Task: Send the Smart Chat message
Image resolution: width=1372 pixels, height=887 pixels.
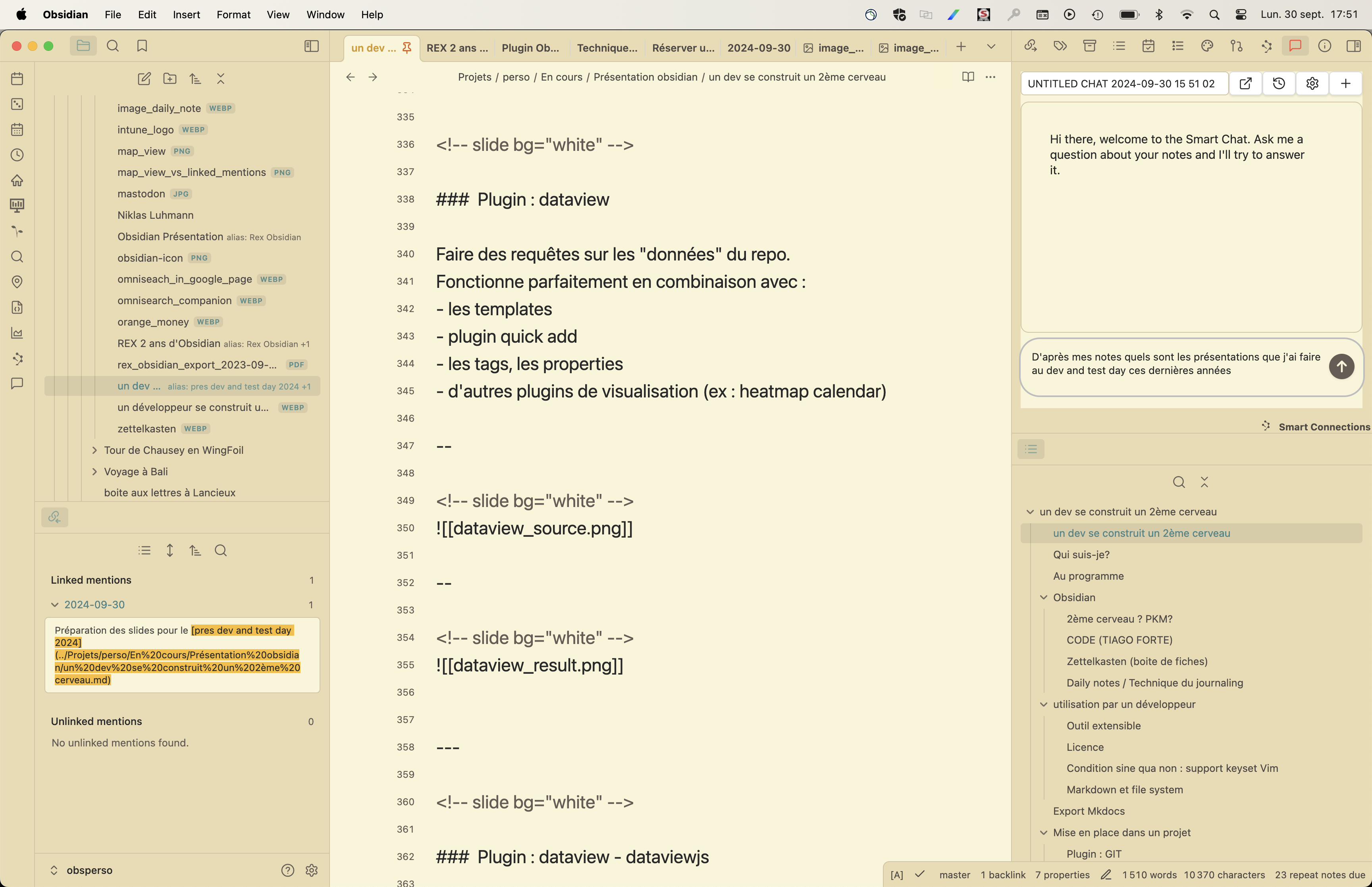Action: (1341, 366)
